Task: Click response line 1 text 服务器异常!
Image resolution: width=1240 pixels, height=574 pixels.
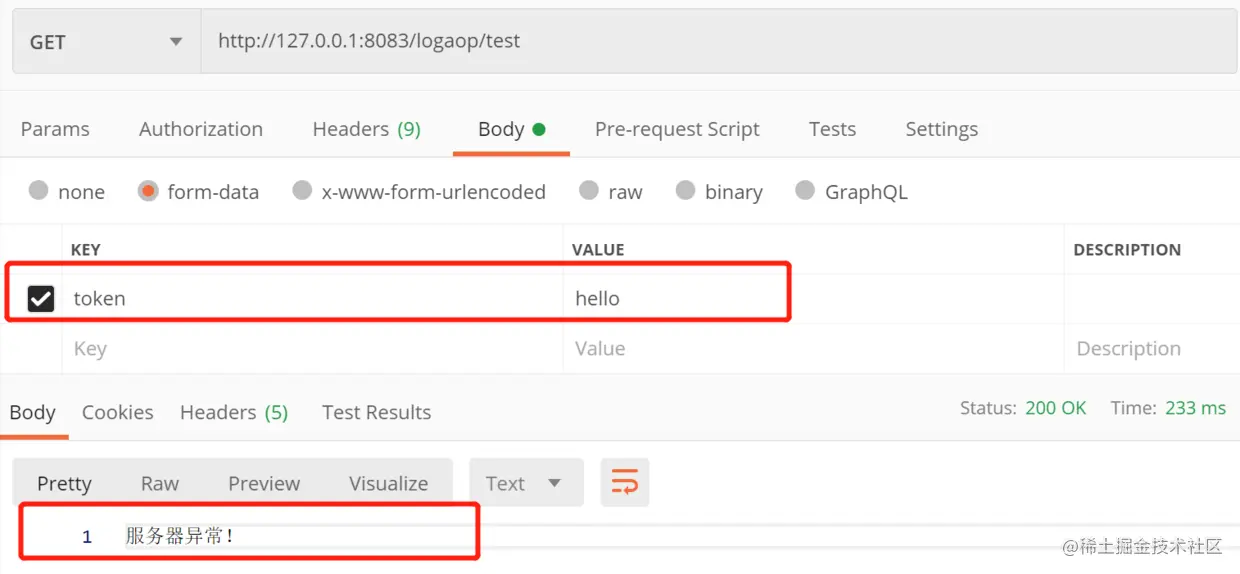Action: click(180, 535)
